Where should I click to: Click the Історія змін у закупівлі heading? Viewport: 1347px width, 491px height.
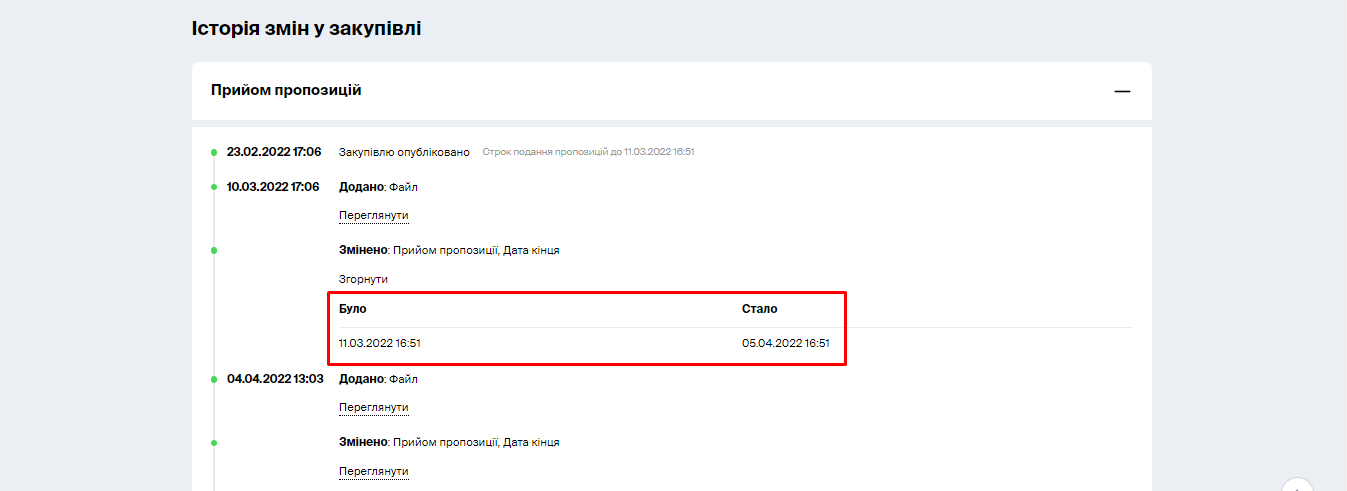coord(306,28)
